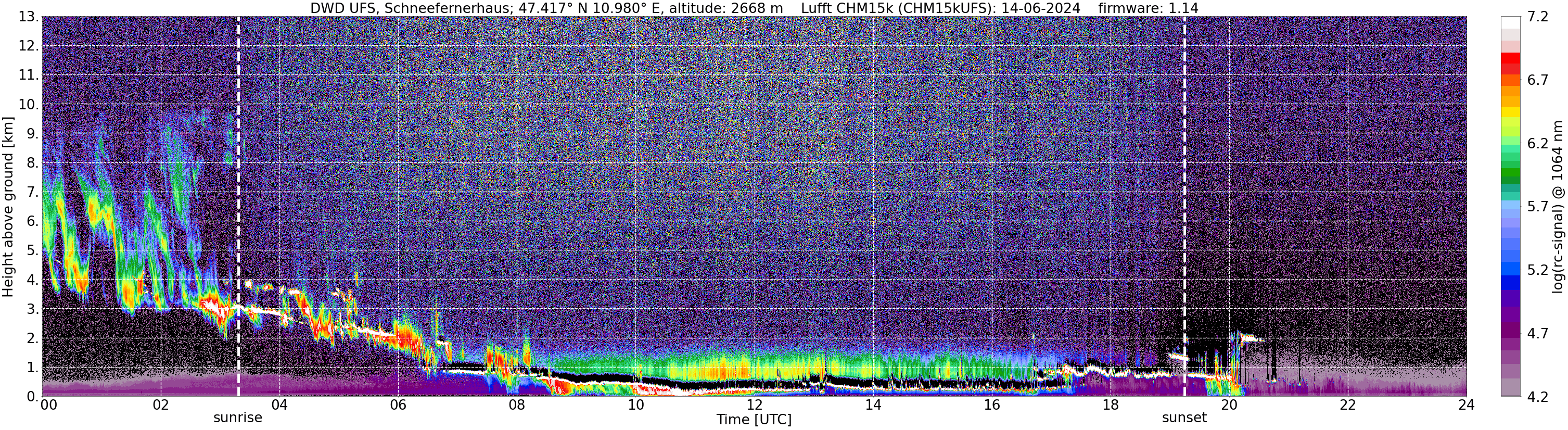Click the "10." tick on the height axis
Viewport: 1568px width, 430px height.
(29, 105)
